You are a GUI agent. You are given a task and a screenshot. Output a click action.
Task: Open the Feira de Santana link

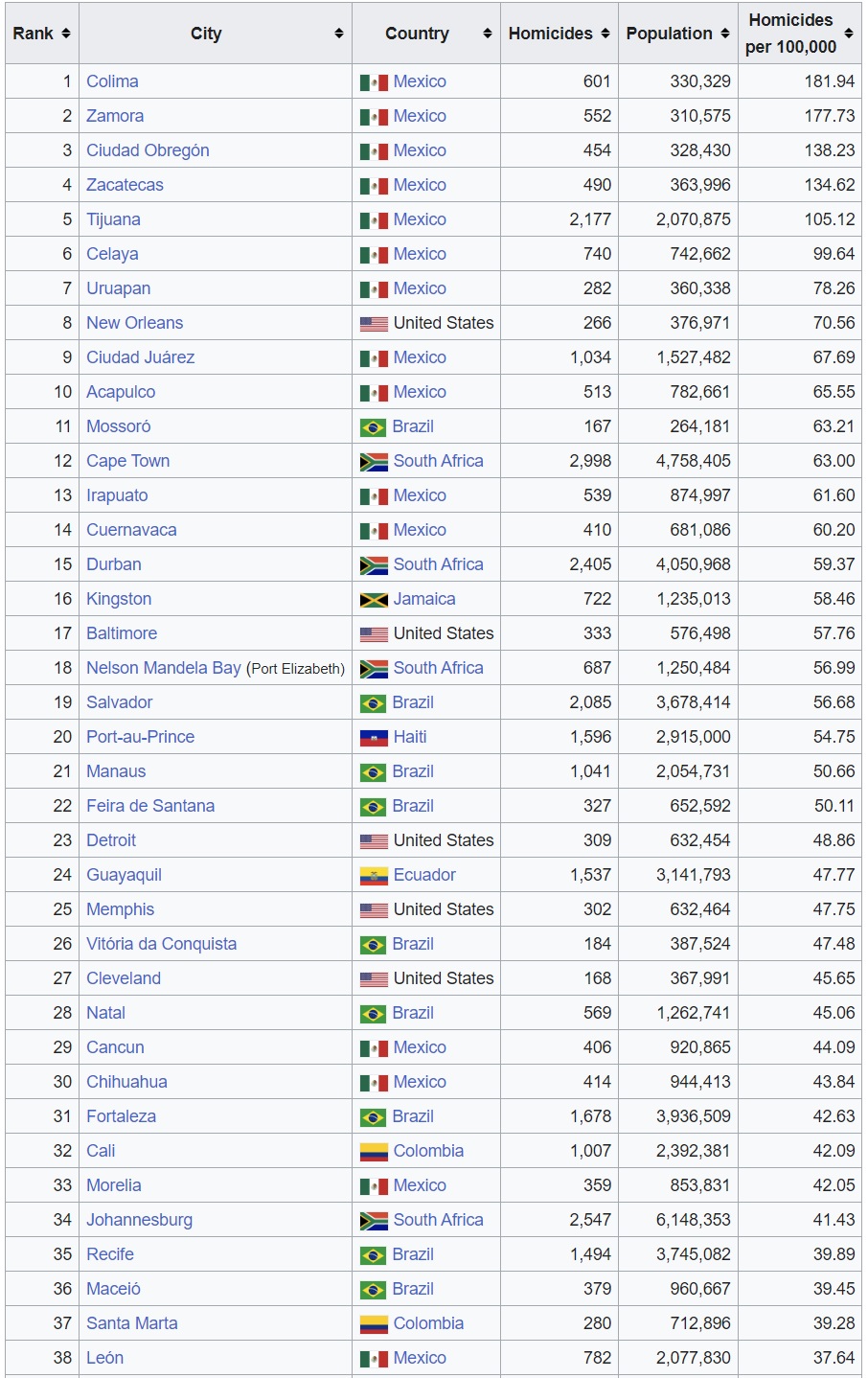(x=150, y=806)
